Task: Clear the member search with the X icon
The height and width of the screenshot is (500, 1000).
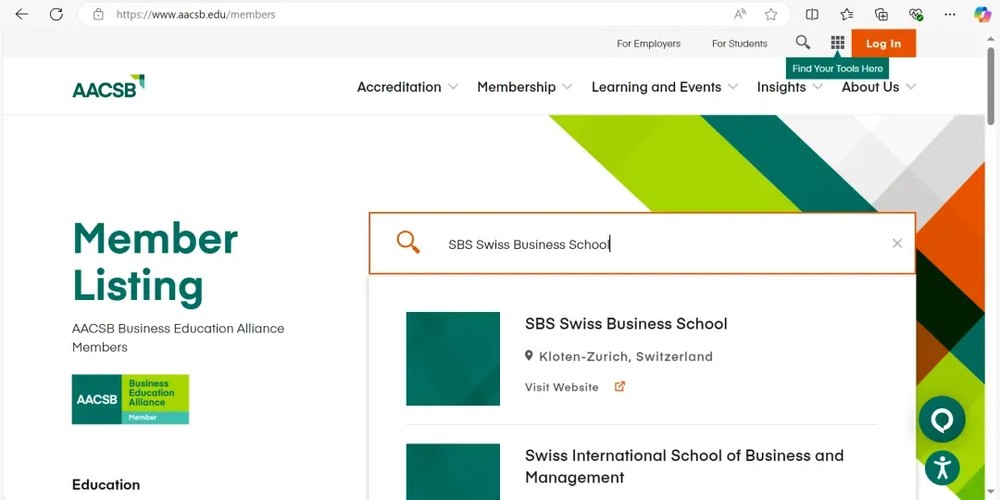Action: tap(897, 243)
